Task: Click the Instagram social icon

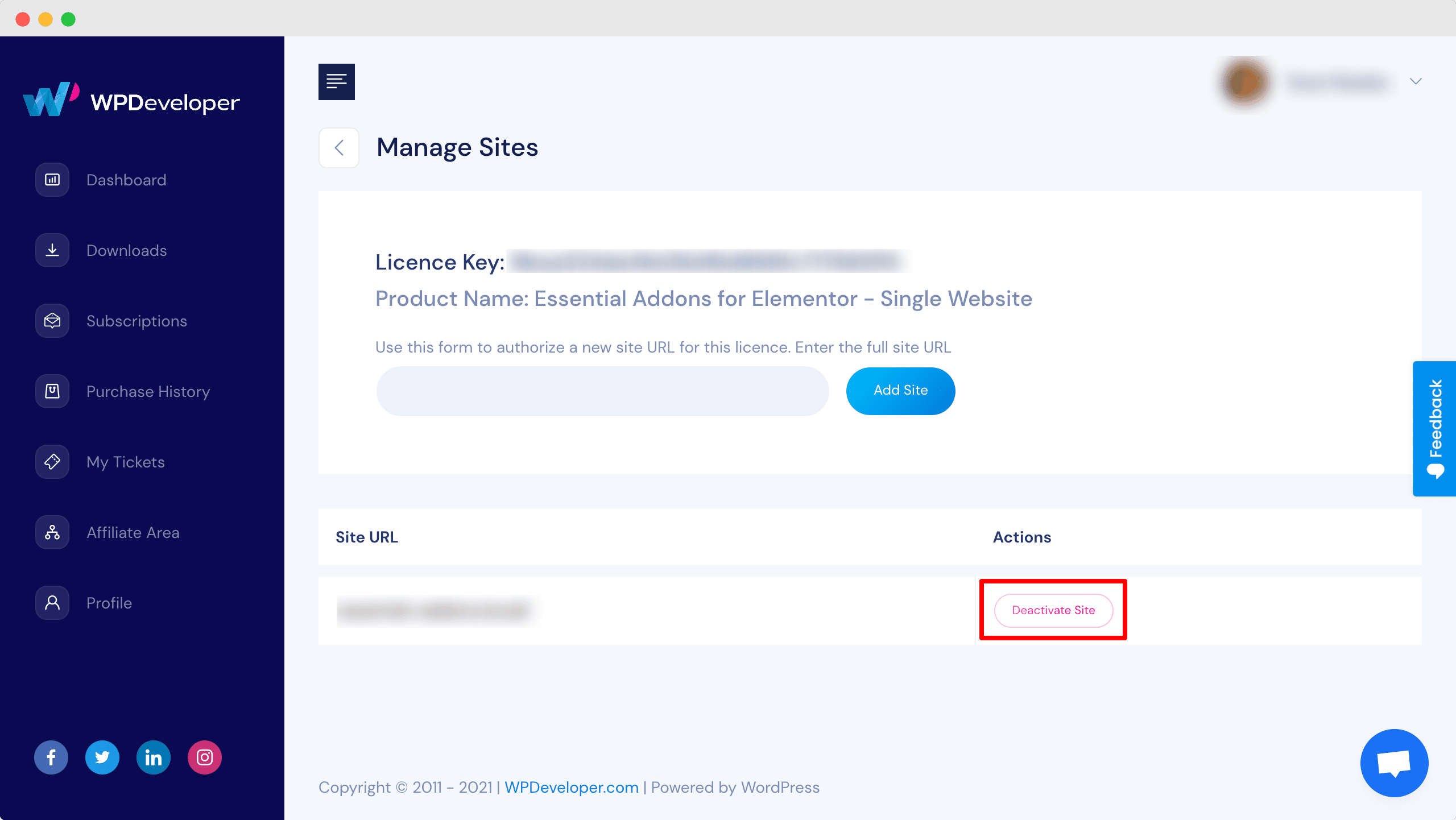Action: (x=204, y=757)
